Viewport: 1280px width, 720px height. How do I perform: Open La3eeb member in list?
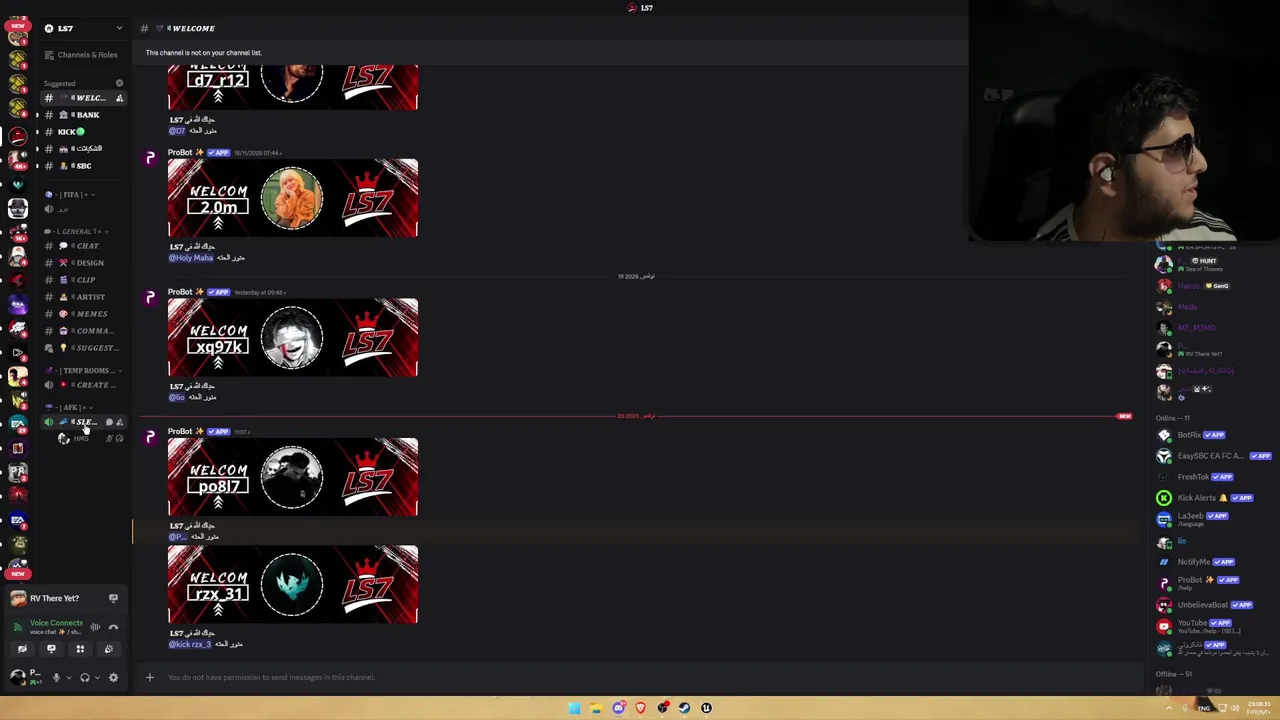point(1212,519)
